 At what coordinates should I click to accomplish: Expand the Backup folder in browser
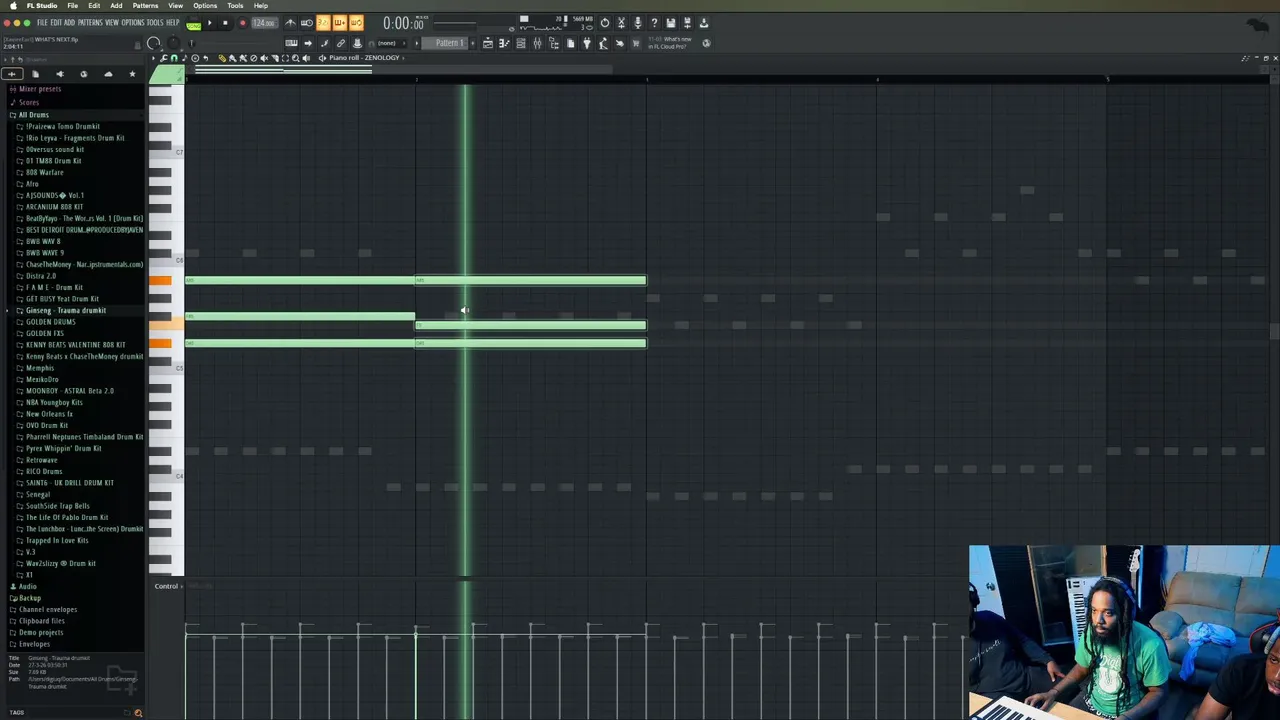[30, 598]
